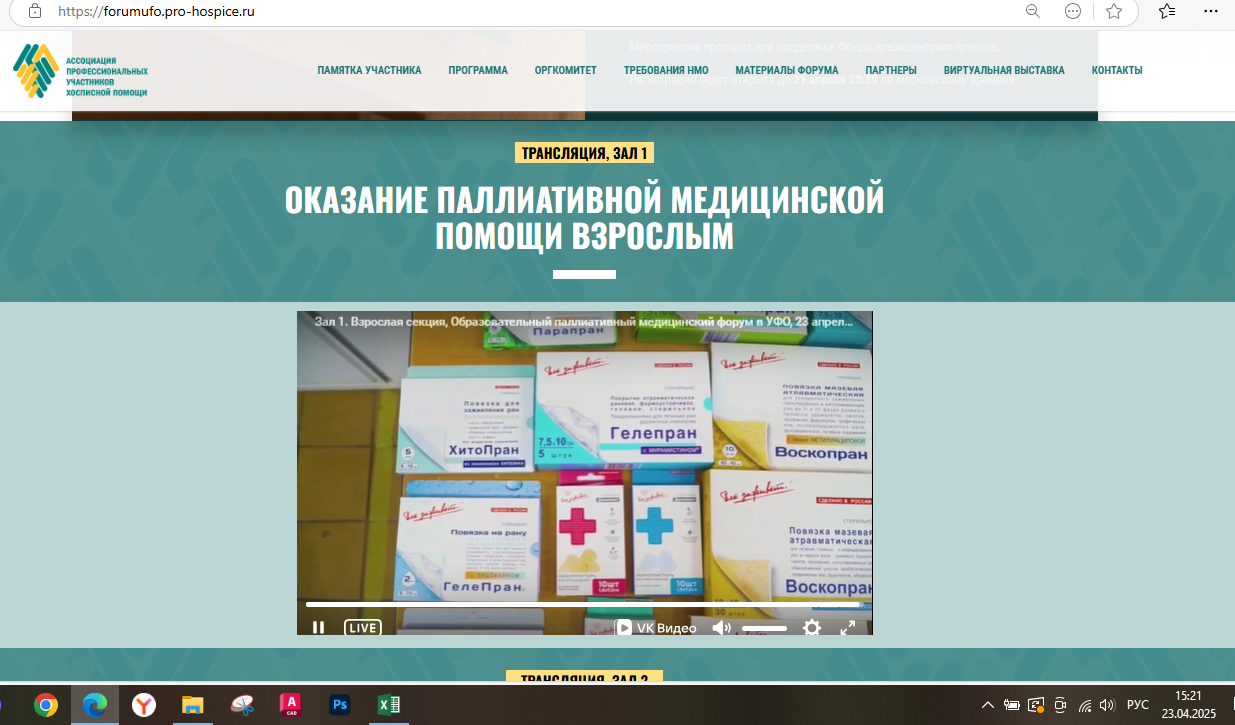Open the orange-dot tray icon right of battery

pos(1036,705)
